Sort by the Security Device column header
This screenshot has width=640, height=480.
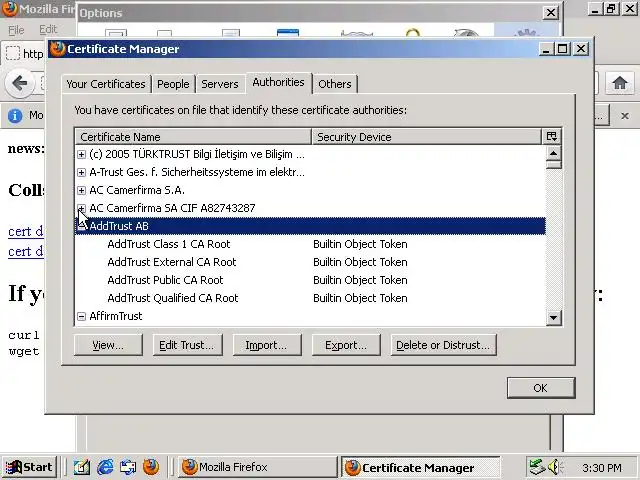coord(427,137)
